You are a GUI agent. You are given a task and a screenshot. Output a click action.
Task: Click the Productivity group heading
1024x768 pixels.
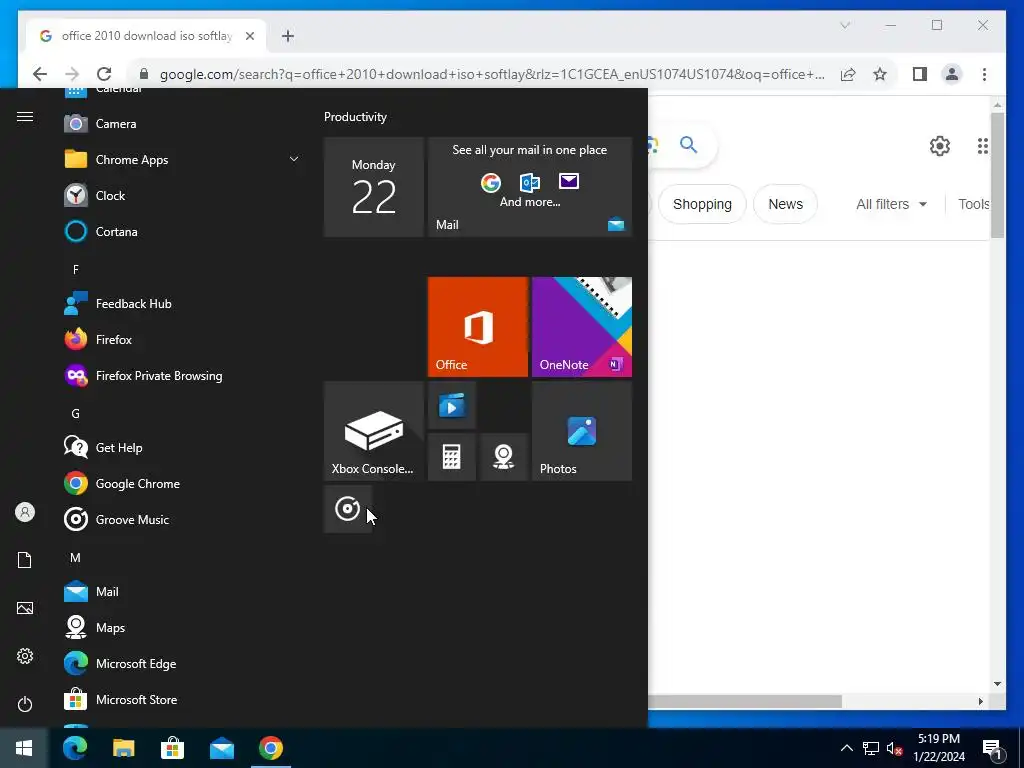click(355, 117)
